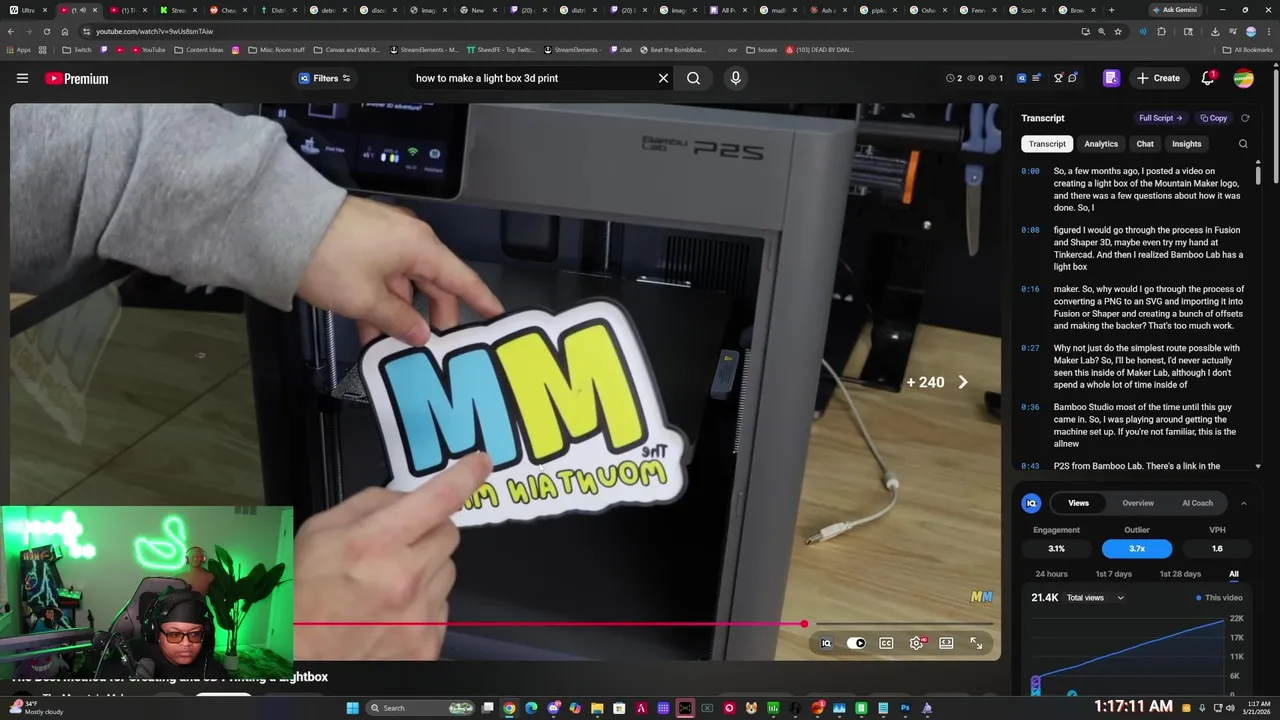This screenshot has width=1280, height=720.
Task: Click the Create button
Action: (1158, 78)
